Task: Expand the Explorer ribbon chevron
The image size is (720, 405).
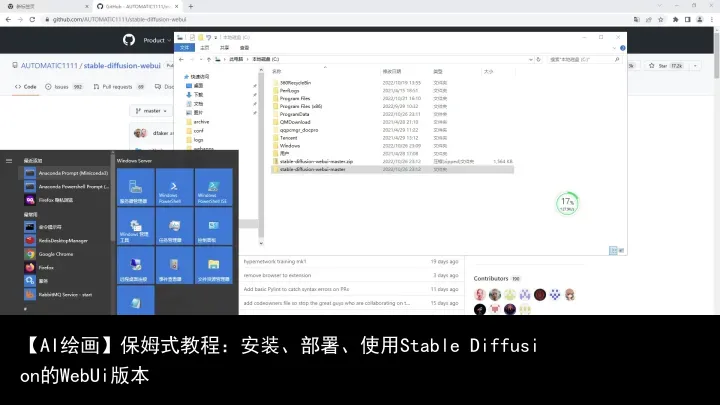Action: pos(614,48)
